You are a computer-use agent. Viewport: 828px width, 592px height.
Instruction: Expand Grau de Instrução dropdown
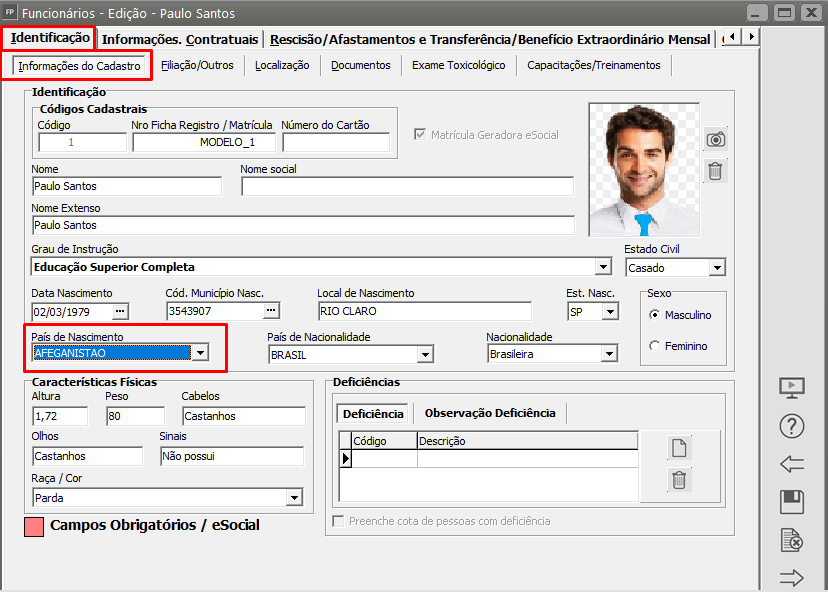tap(602, 267)
